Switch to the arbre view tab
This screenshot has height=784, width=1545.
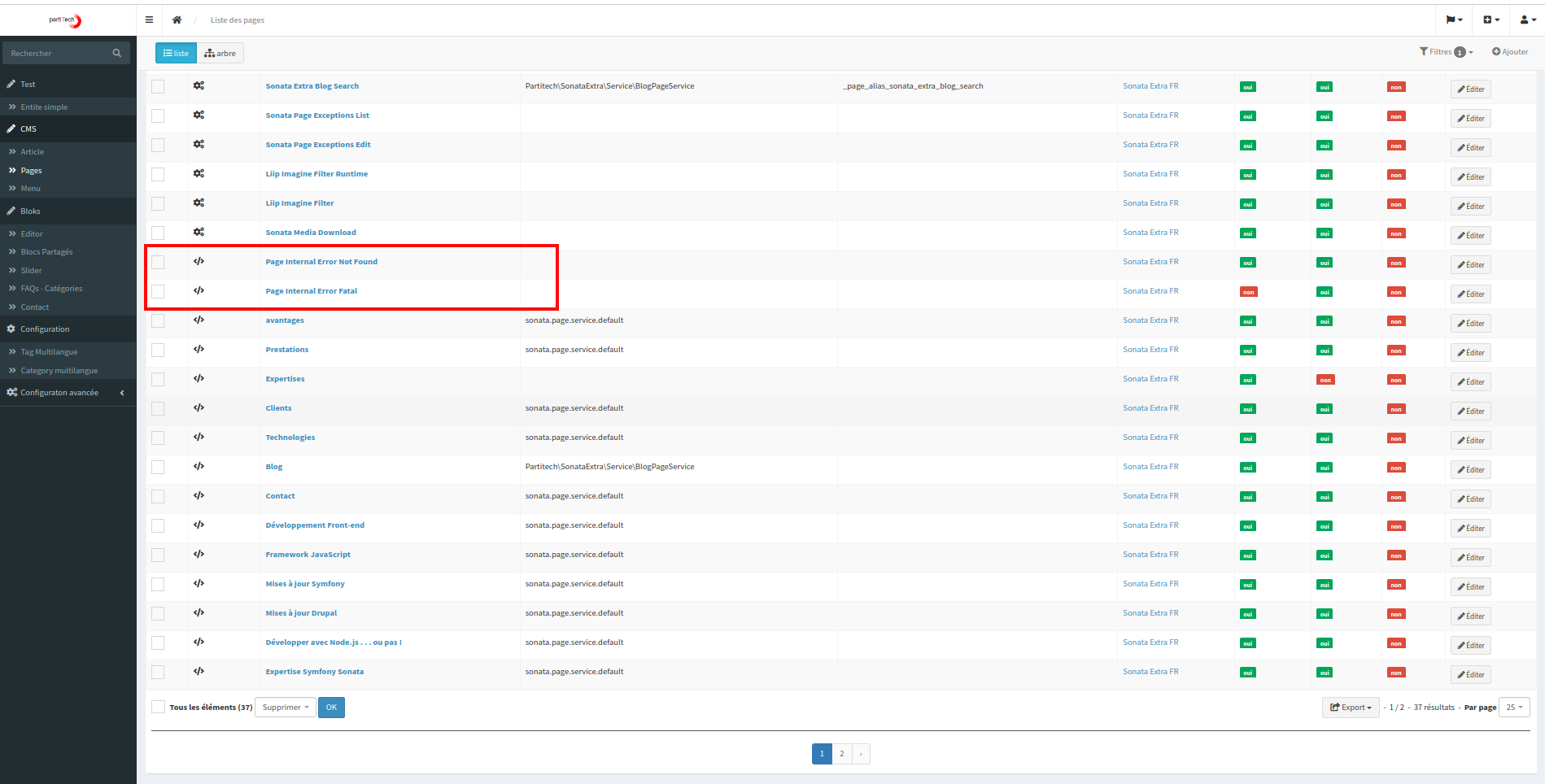pyautogui.click(x=220, y=52)
